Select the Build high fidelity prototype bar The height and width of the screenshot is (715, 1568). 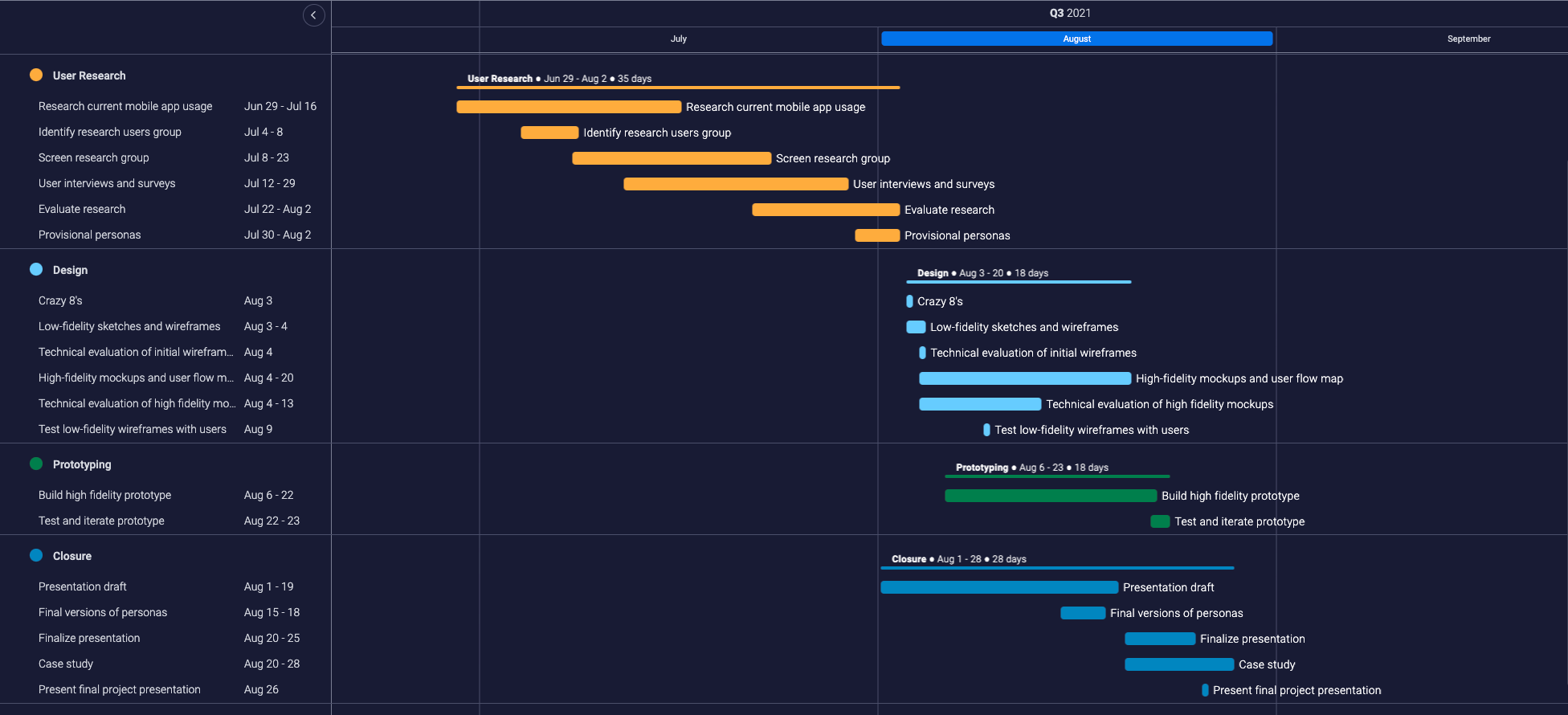[1051, 496]
